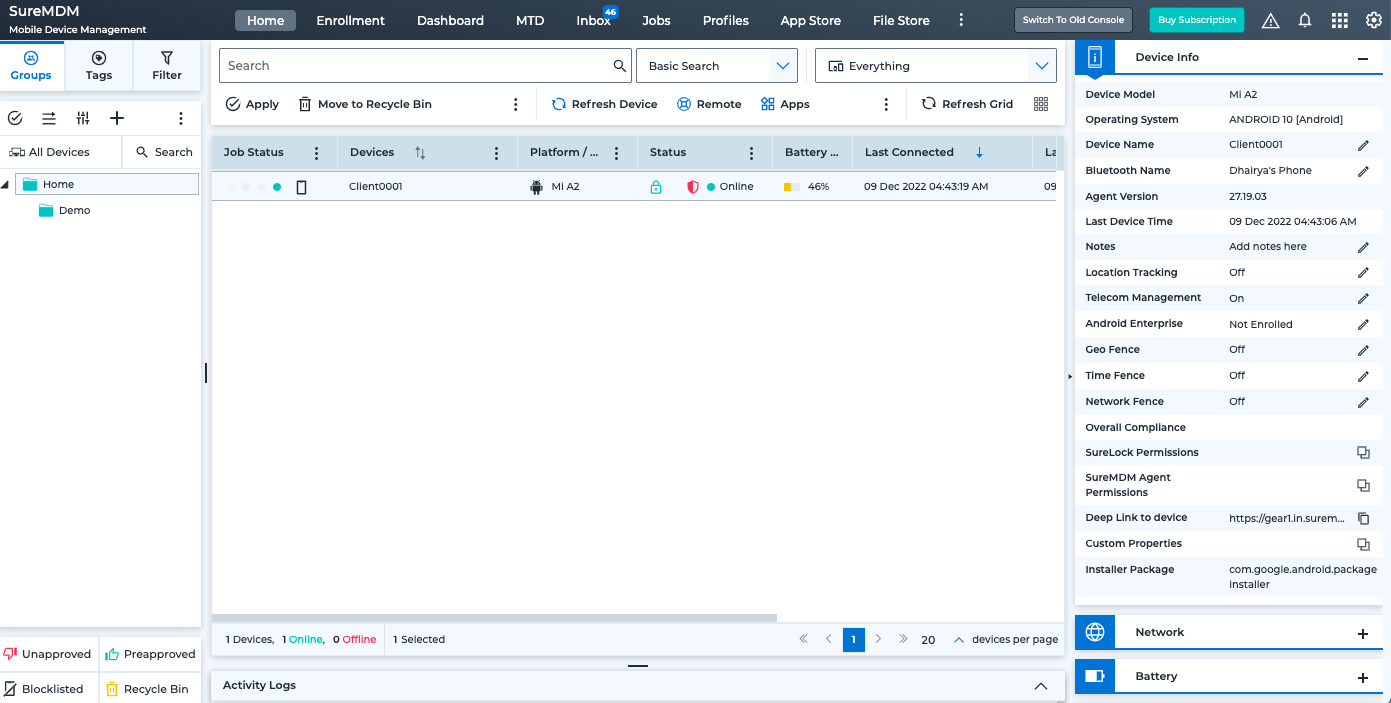Edit the Time Fence setting
1391x703 pixels.
pos(1363,376)
